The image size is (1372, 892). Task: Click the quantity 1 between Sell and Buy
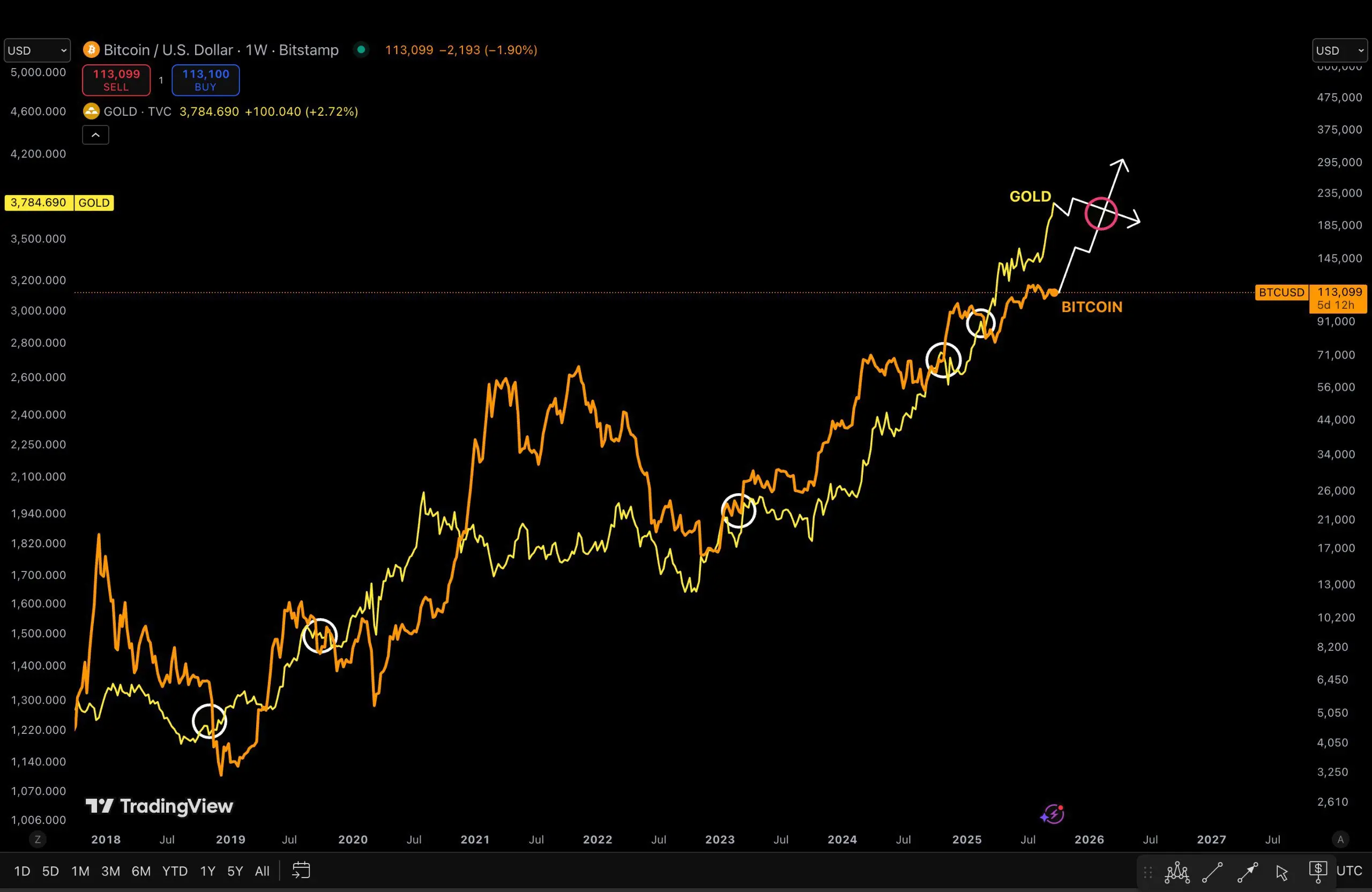tap(161, 80)
